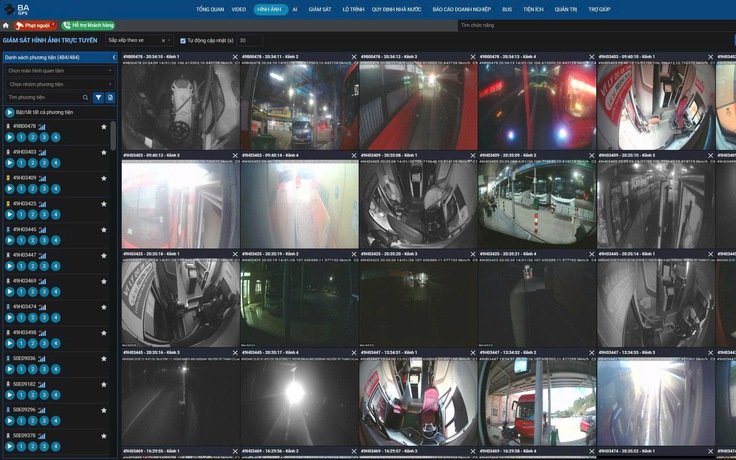Toggle Bật/tắt tất cả phương tiện button

coord(9,112)
